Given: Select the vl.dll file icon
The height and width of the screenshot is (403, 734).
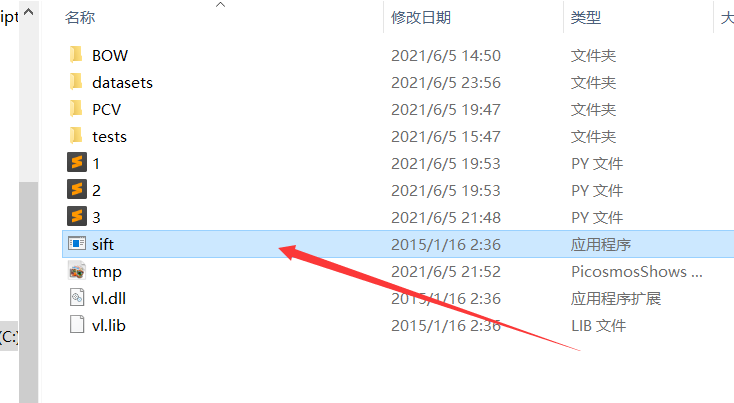Looking at the screenshot, I should (x=77, y=298).
